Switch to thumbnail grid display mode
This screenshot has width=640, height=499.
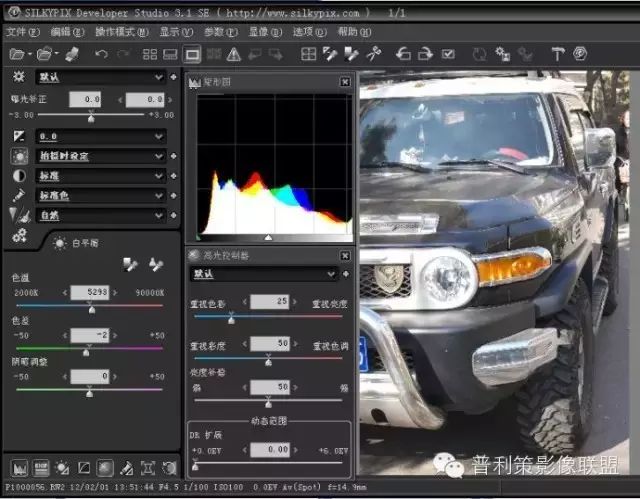pyautogui.click(x=150, y=54)
